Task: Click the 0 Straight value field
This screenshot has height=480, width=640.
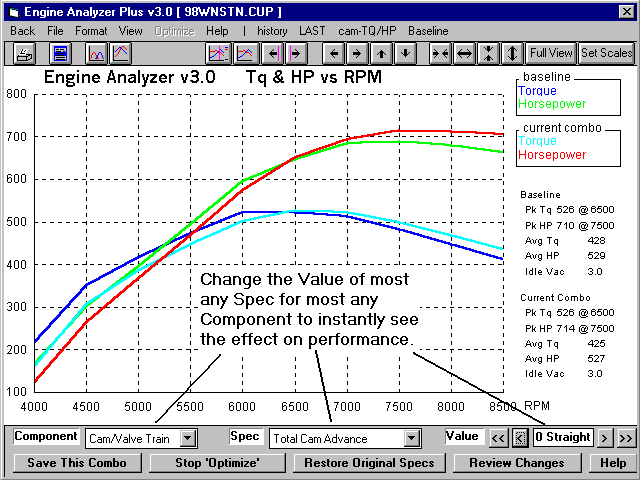Action: [563, 438]
